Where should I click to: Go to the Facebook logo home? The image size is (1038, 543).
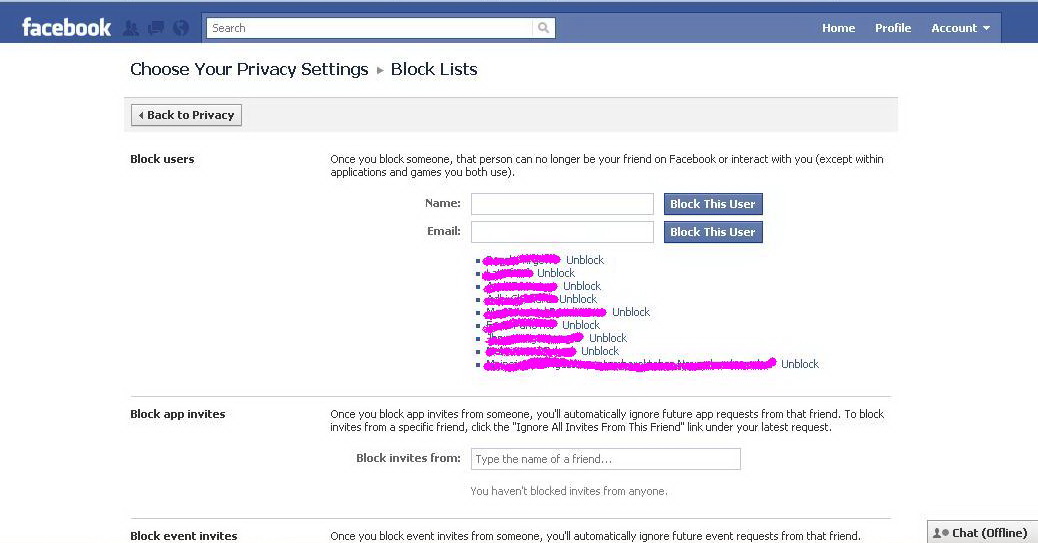click(x=66, y=27)
